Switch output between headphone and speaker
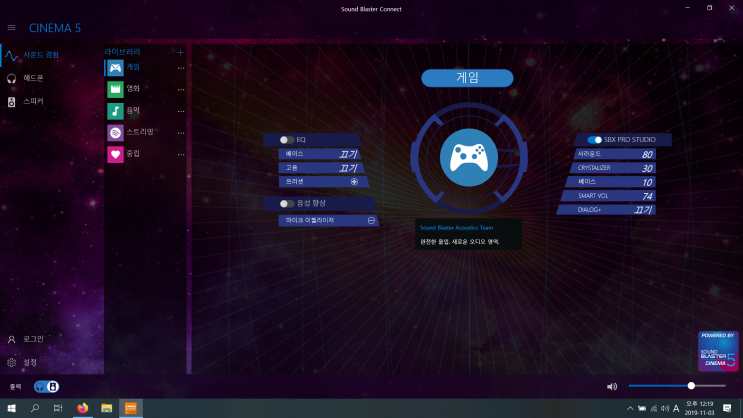Viewport: 743px width, 418px height. (x=46, y=387)
